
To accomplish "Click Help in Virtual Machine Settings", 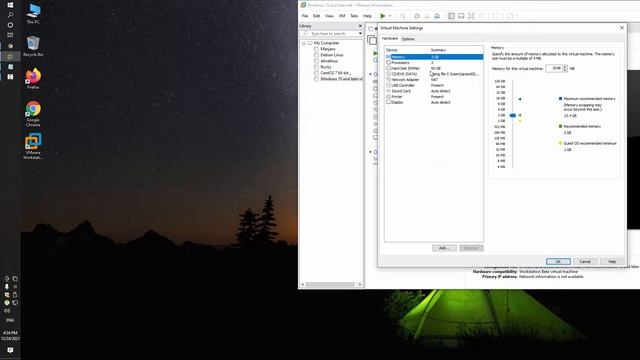I will pos(612,262).
